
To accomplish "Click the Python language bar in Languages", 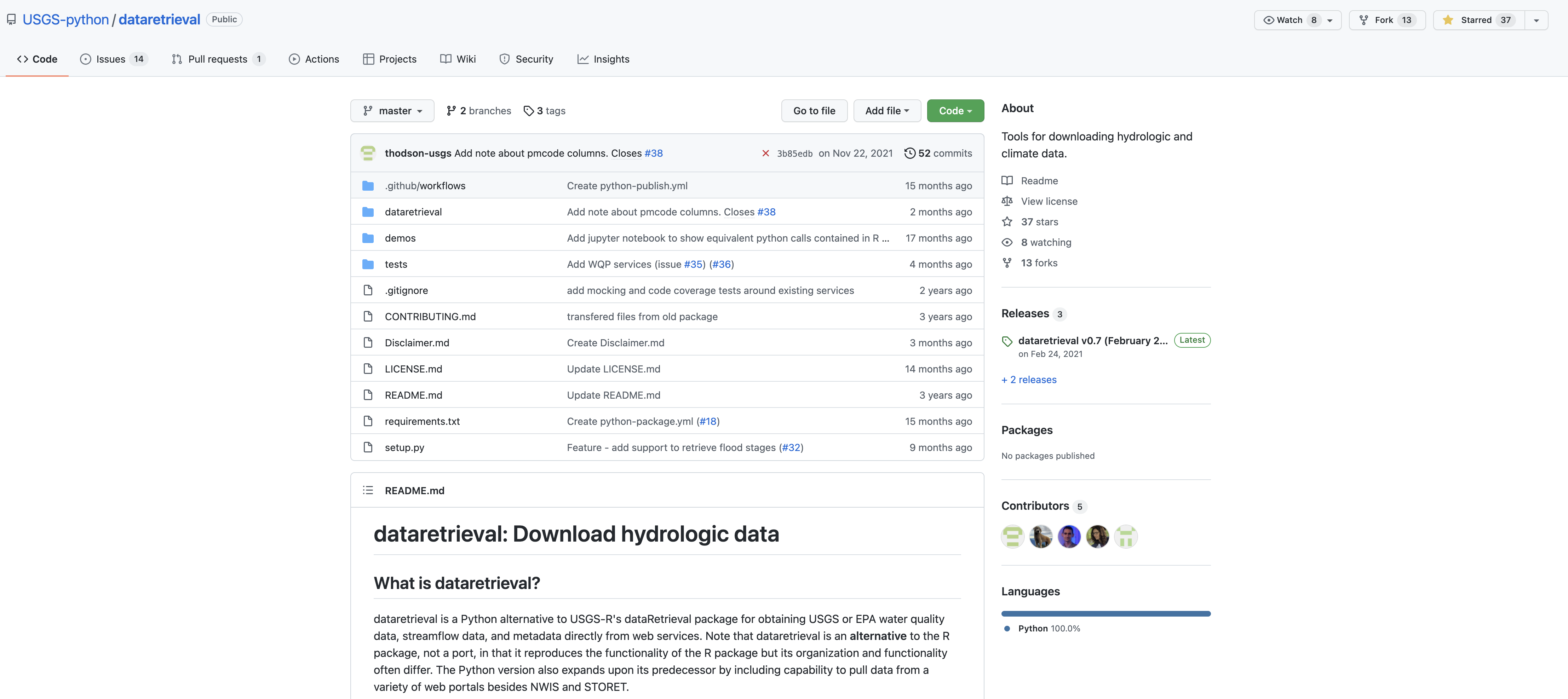I will (1106, 614).
